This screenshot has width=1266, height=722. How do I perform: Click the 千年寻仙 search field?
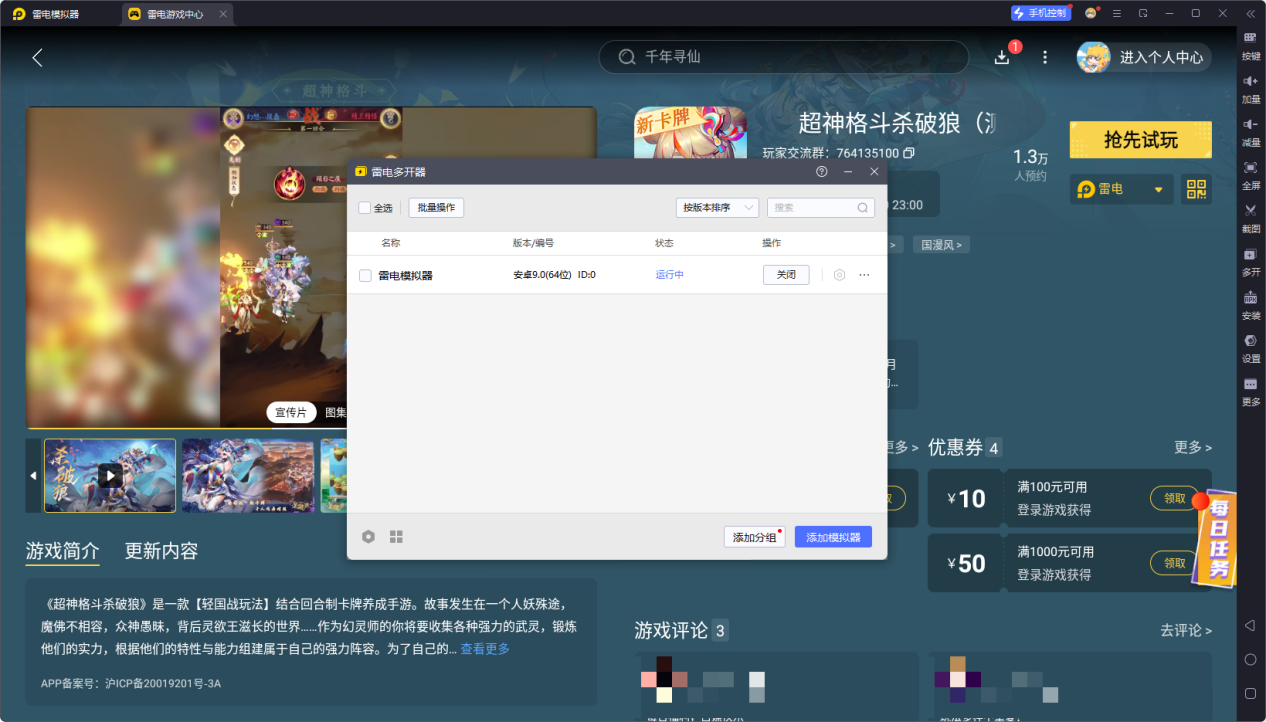pos(784,57)
